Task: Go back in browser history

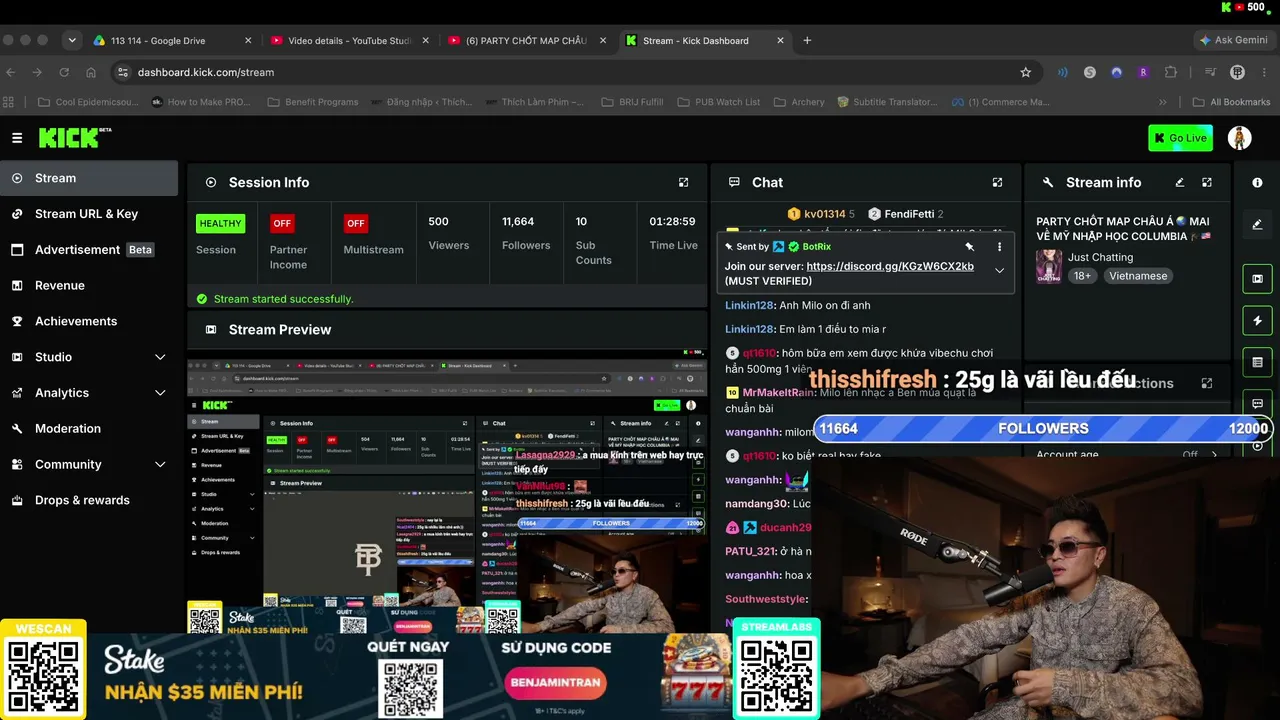Action: pos(11,72)
